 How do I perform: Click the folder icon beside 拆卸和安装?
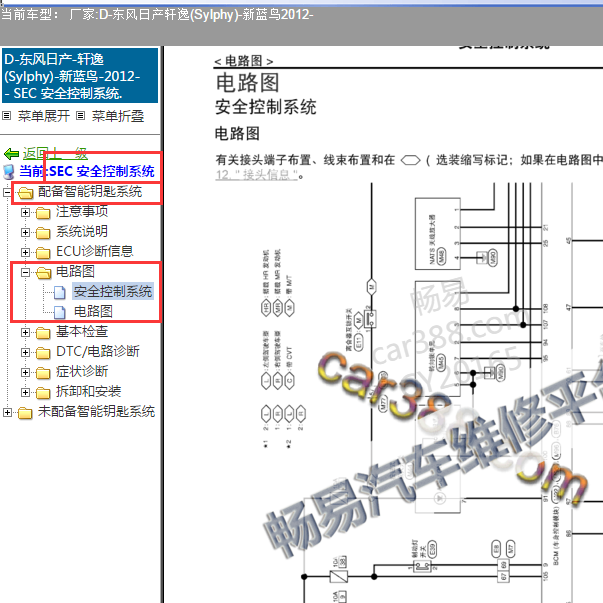43,393
